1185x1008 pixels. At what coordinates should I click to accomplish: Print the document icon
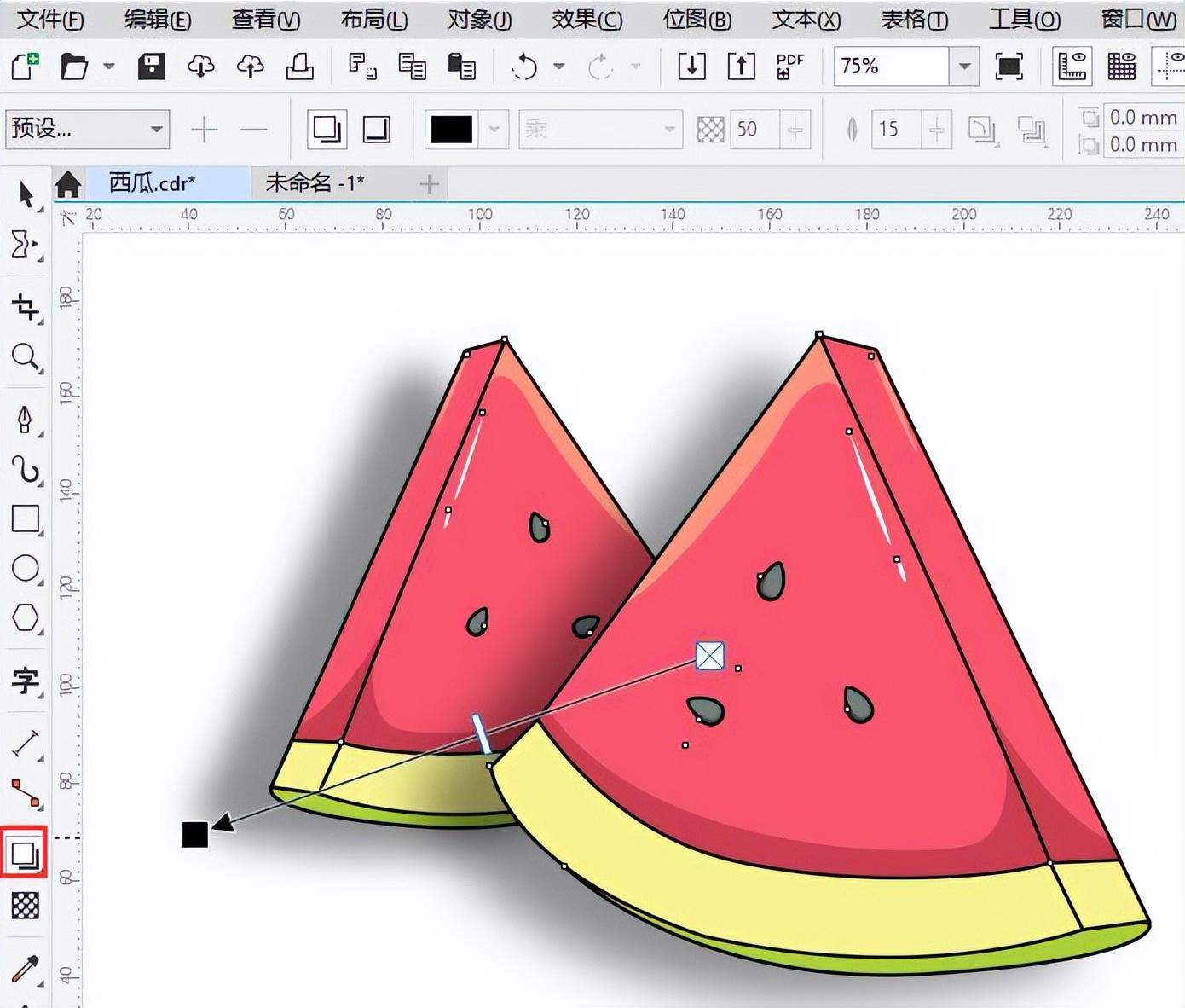(299, 66)
